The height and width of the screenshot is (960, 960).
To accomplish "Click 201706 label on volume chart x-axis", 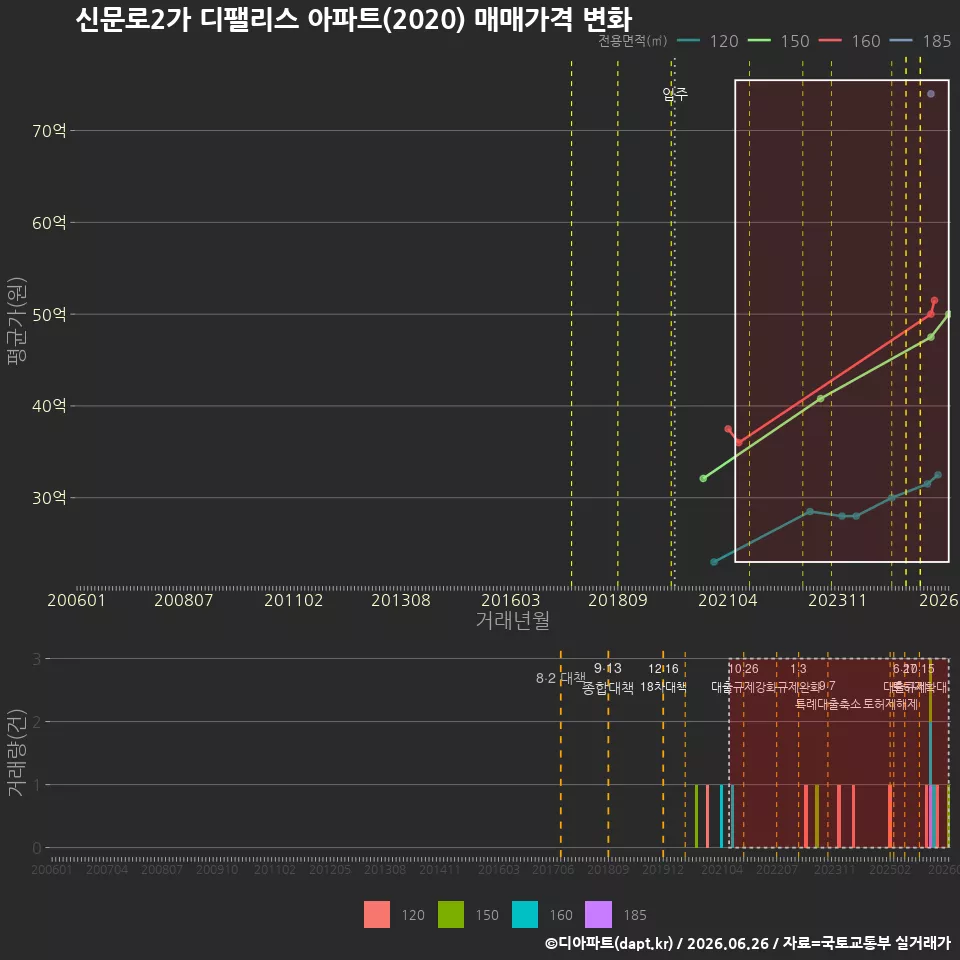I will coord(553,869).
